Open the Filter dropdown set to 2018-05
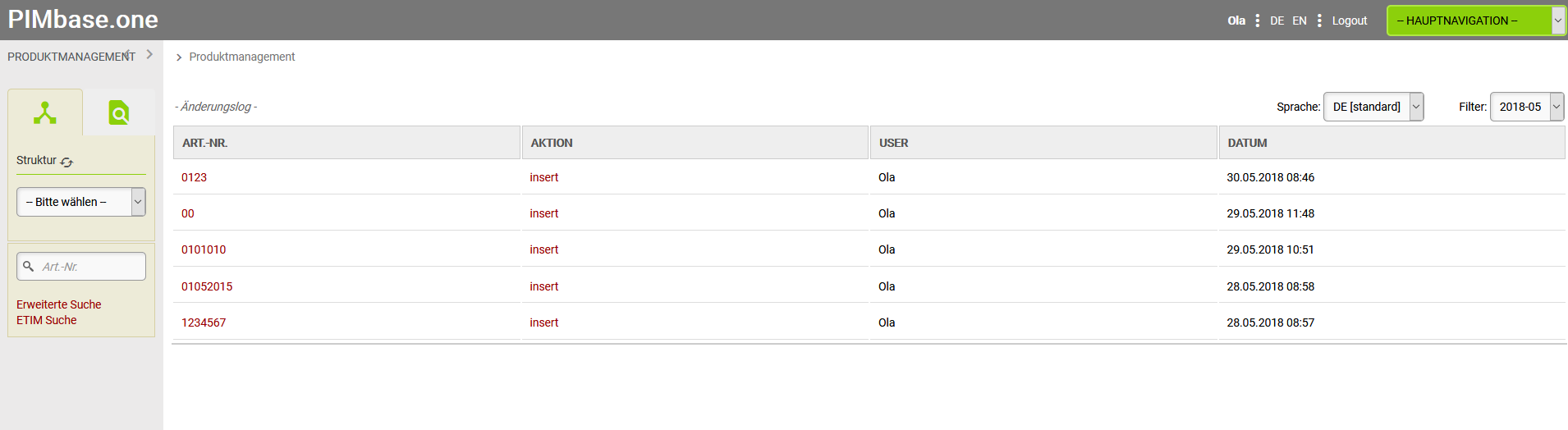 [1526, 107]
